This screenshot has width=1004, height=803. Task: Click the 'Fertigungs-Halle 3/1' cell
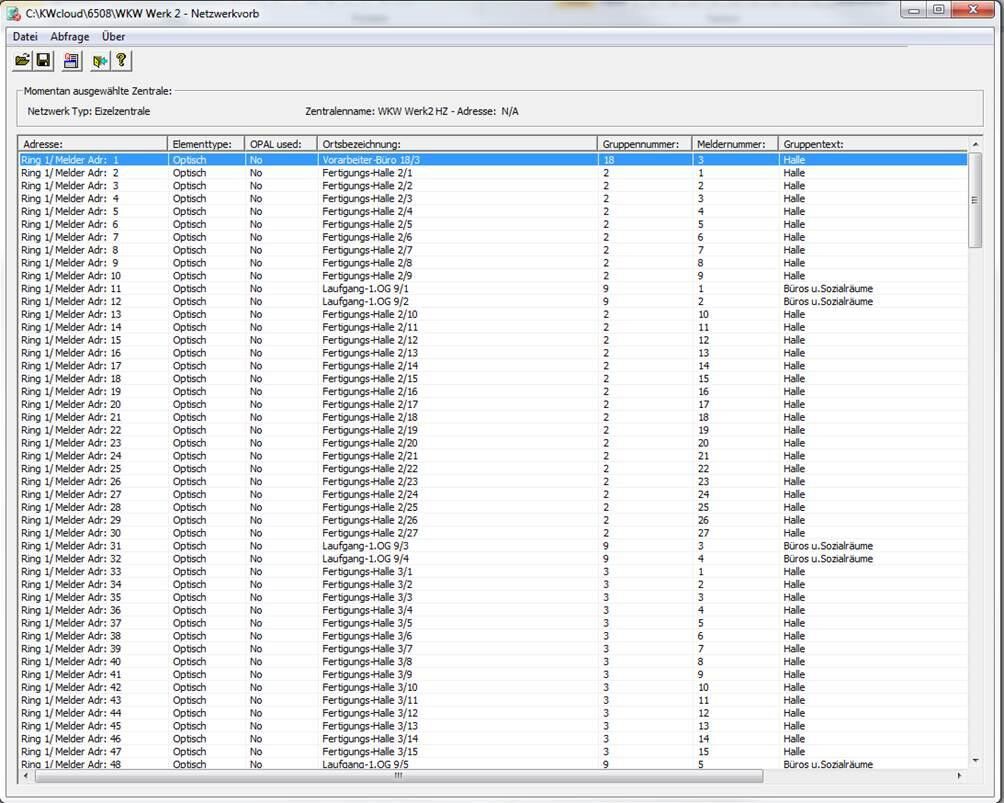tap(367, 572)
